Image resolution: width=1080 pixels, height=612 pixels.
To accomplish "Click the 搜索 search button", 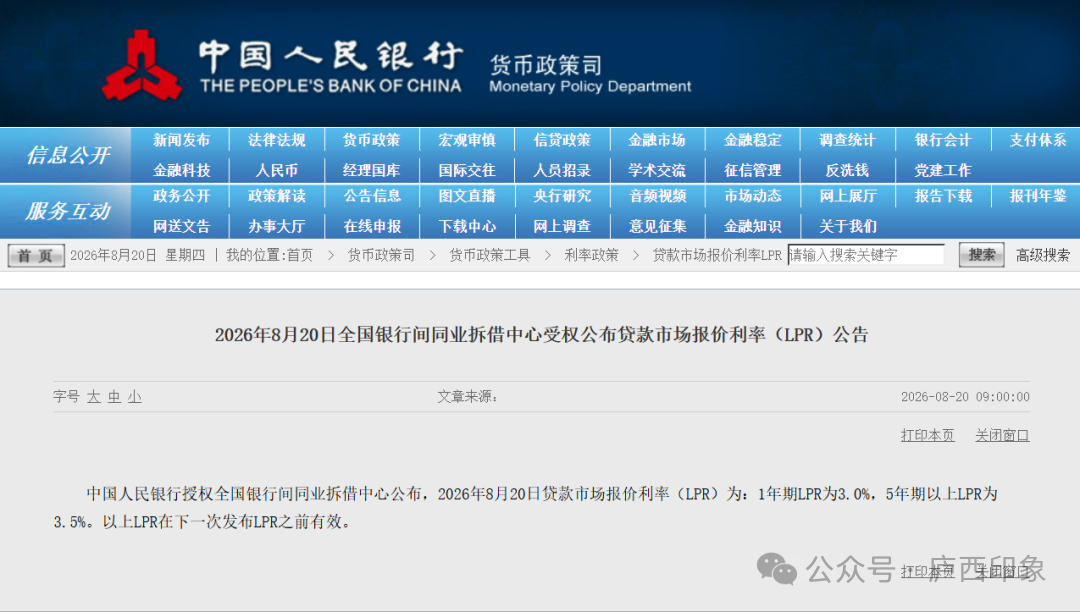I will pyautogui.click(x=982, y=255).
